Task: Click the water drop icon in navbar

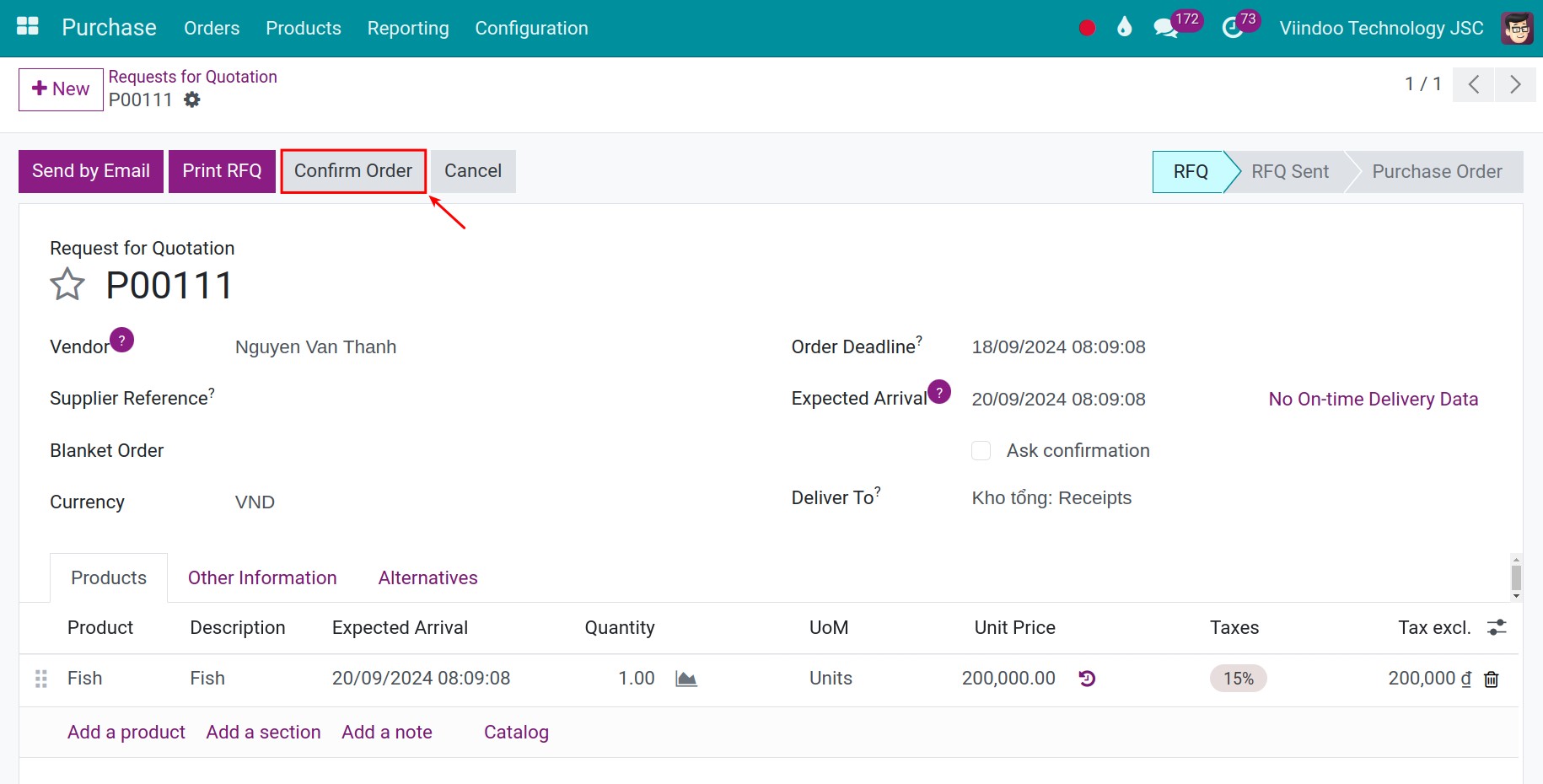Action: coord(1124,28)
